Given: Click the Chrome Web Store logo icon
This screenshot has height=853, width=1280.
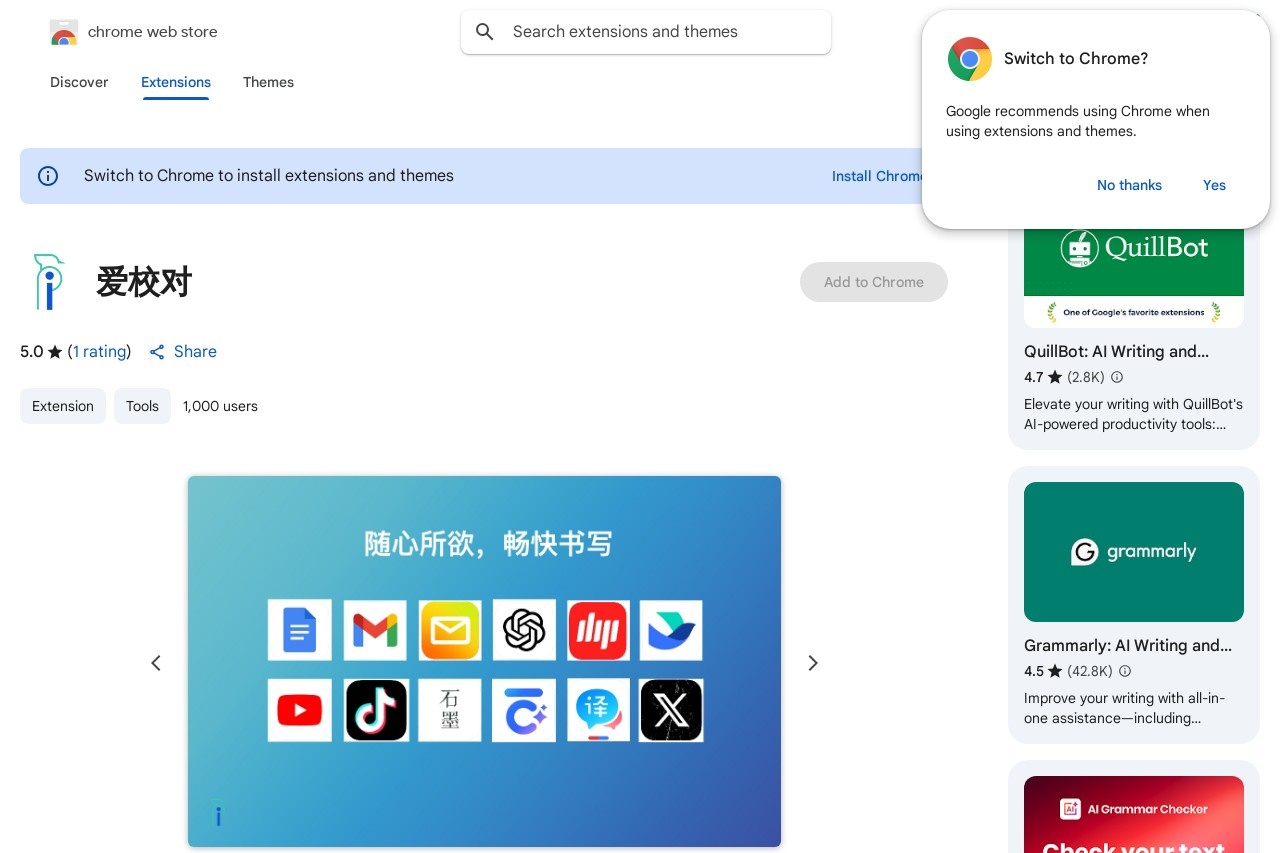Looking at the screenshot, I should [64, 32].
